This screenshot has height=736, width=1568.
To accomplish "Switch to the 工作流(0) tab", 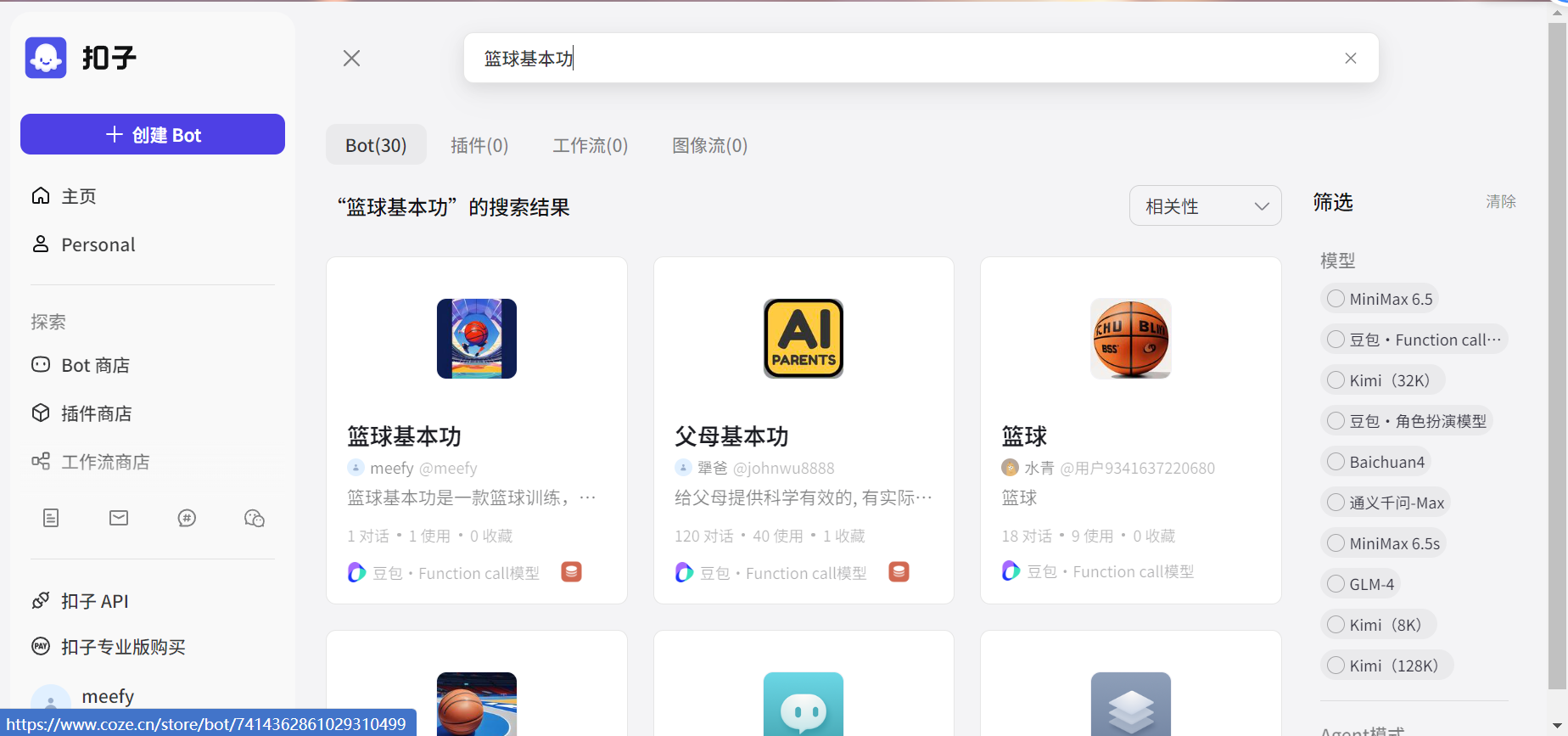I will coord(590,145).
